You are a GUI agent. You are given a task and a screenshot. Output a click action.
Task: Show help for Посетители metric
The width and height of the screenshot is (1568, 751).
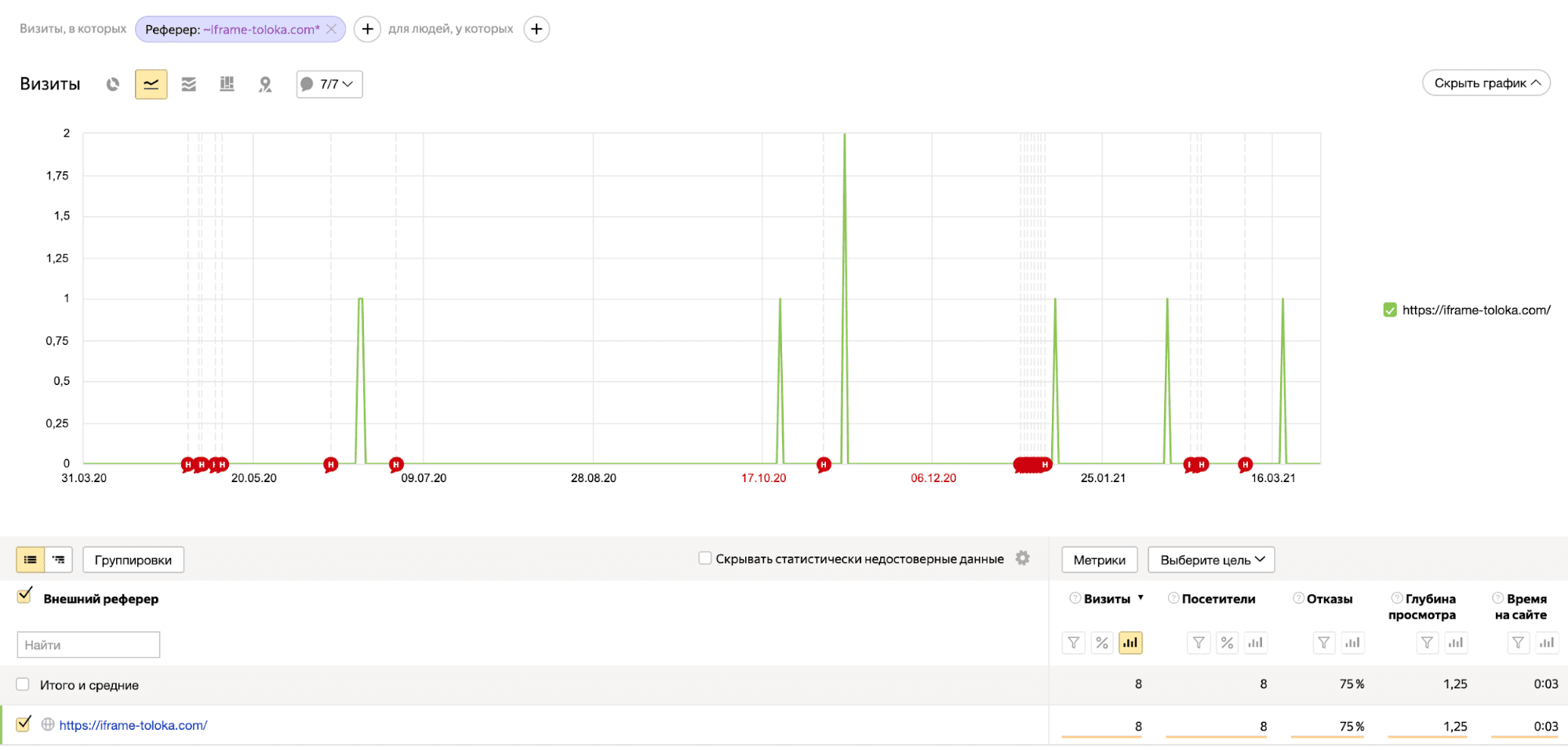(1173, 598)
